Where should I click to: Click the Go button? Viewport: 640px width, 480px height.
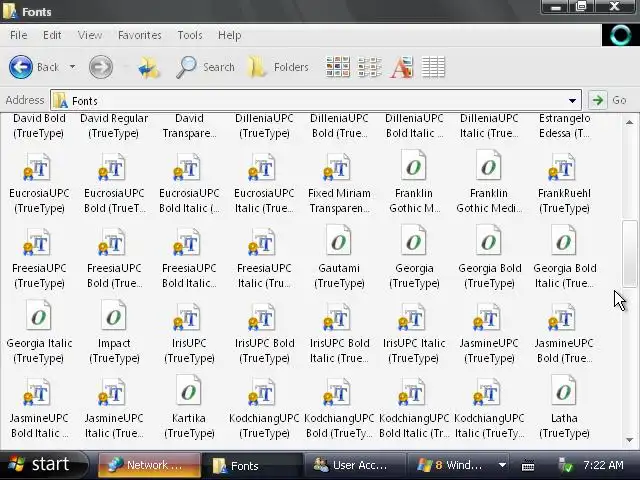[608, 100]
